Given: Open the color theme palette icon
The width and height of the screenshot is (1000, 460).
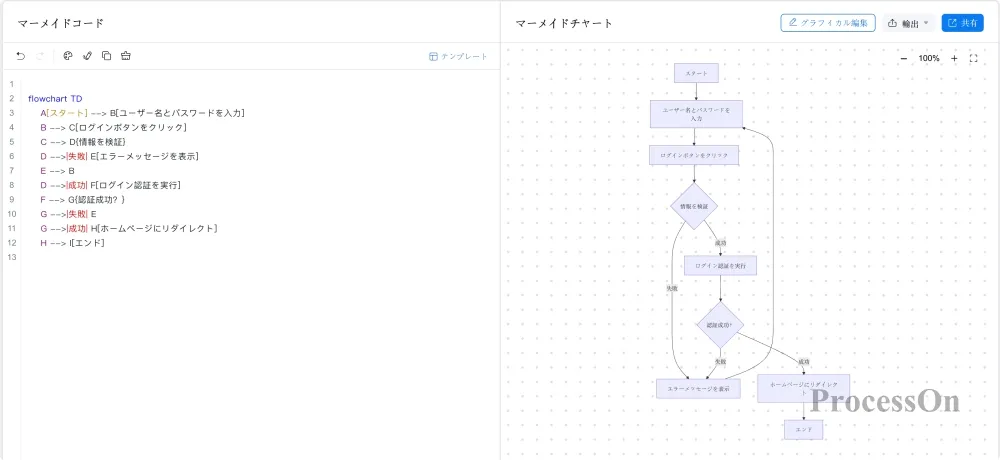Looking at the screenshot, I should 68,56.
